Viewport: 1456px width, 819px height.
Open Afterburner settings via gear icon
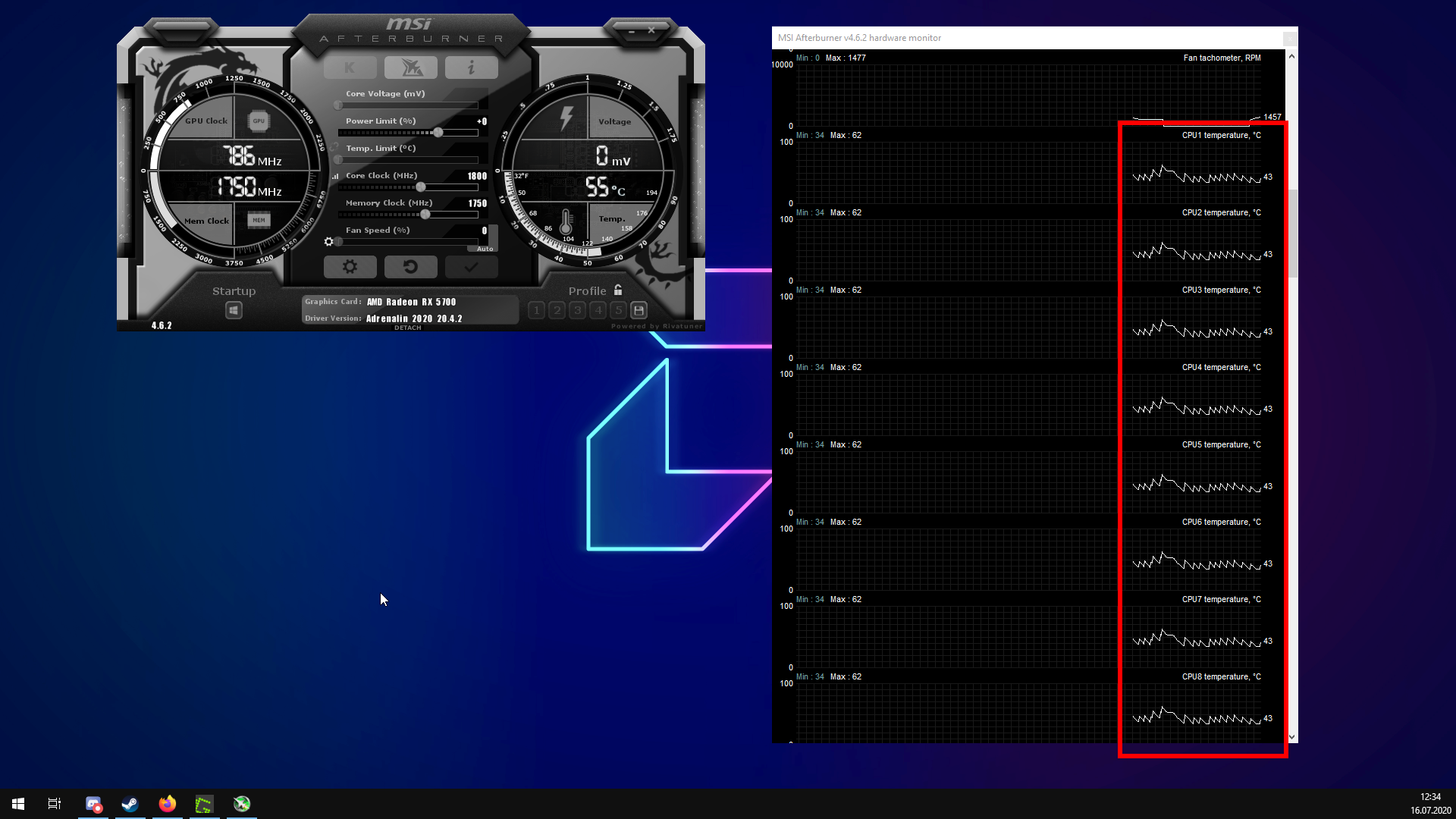click(350, 266)
